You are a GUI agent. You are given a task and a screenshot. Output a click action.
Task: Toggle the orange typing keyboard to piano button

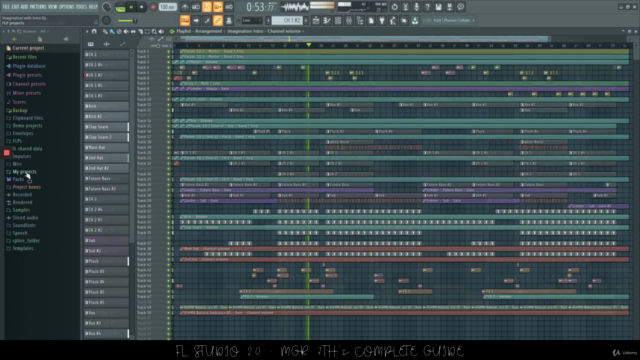pyautogui.click(x=185, y=20)
